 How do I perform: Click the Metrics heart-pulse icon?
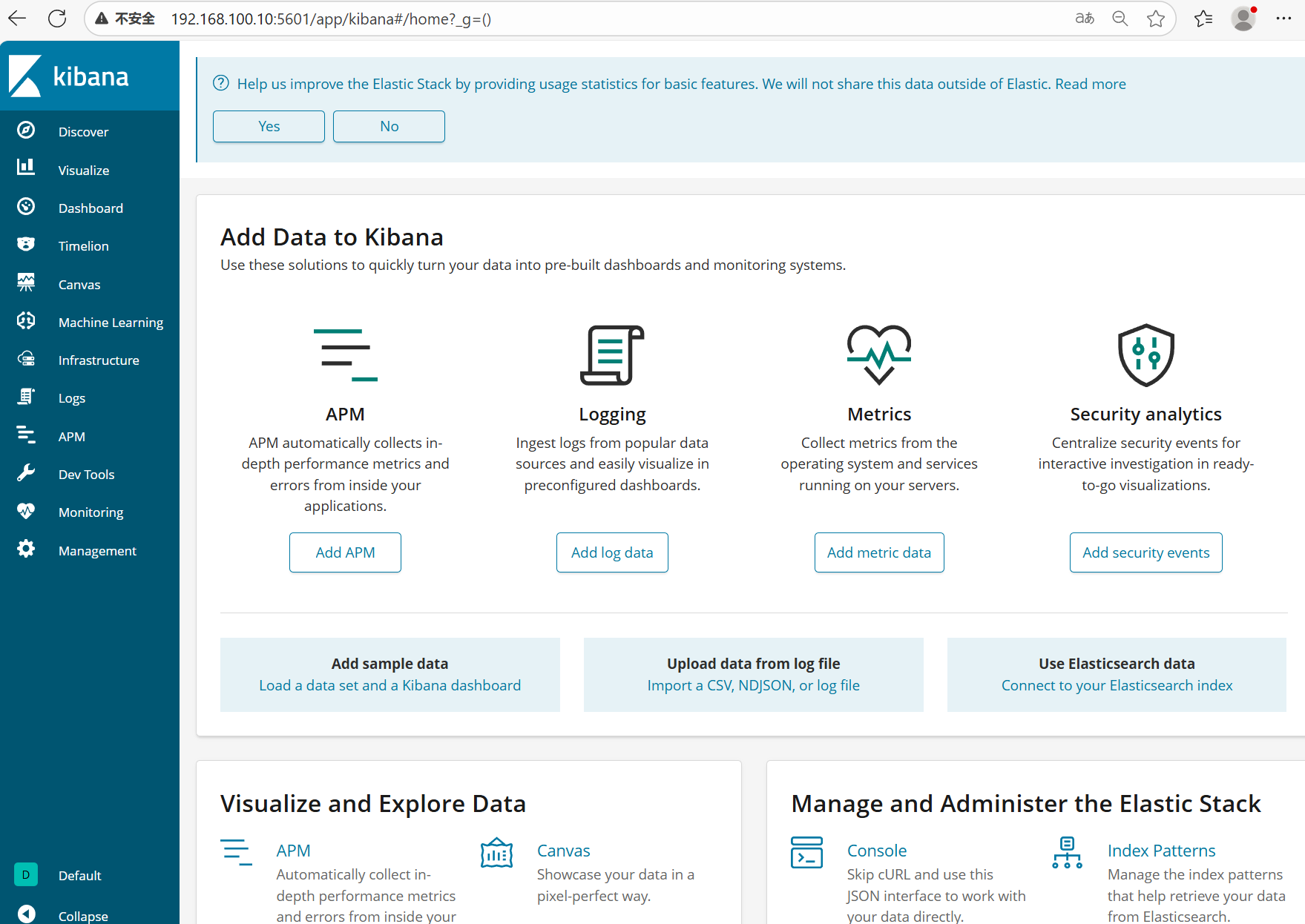point(879,354)
